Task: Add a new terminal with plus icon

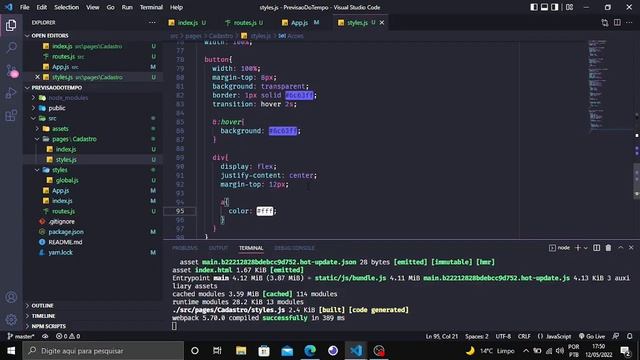Action: click(x=578, y=248)
